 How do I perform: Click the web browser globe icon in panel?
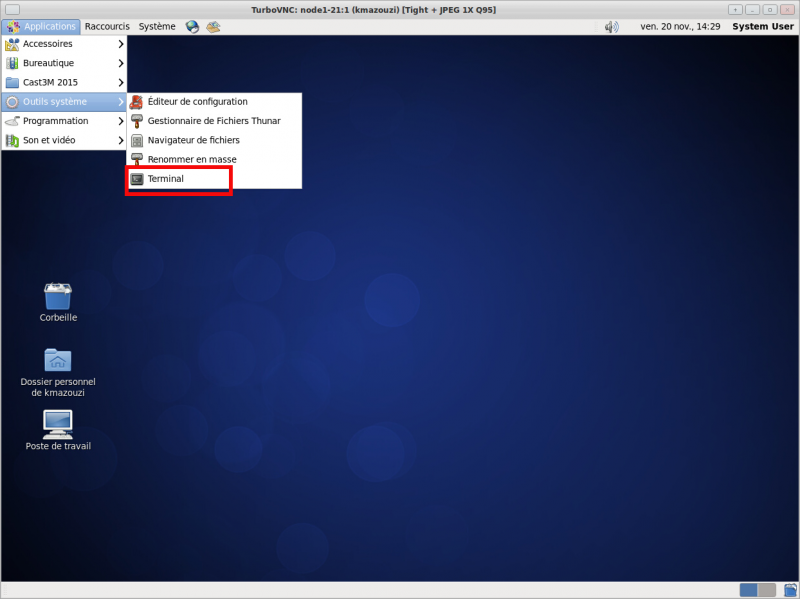192,27
